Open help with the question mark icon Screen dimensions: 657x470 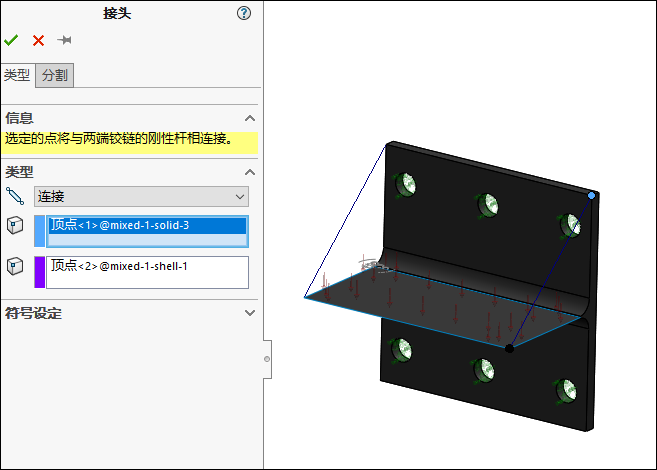[244, 13]
